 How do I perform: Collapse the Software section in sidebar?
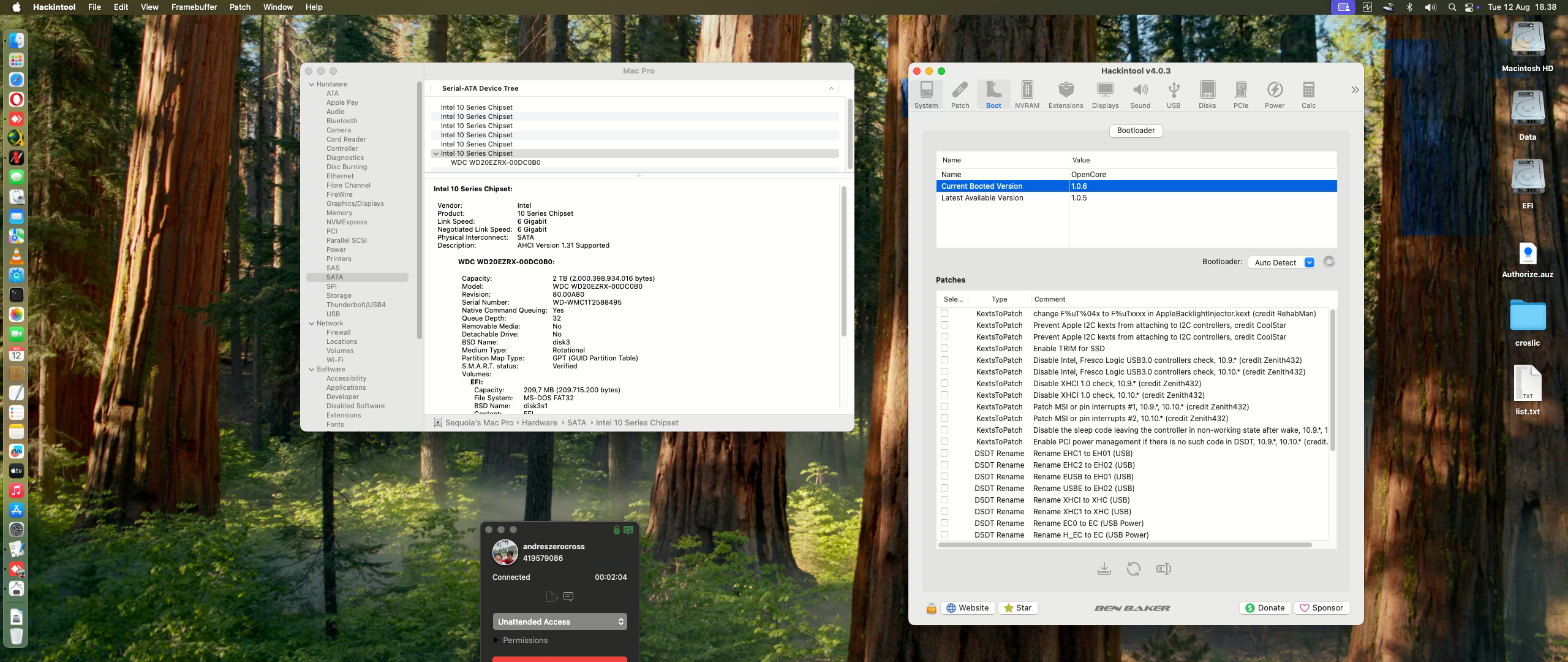(x=312, y=369)
